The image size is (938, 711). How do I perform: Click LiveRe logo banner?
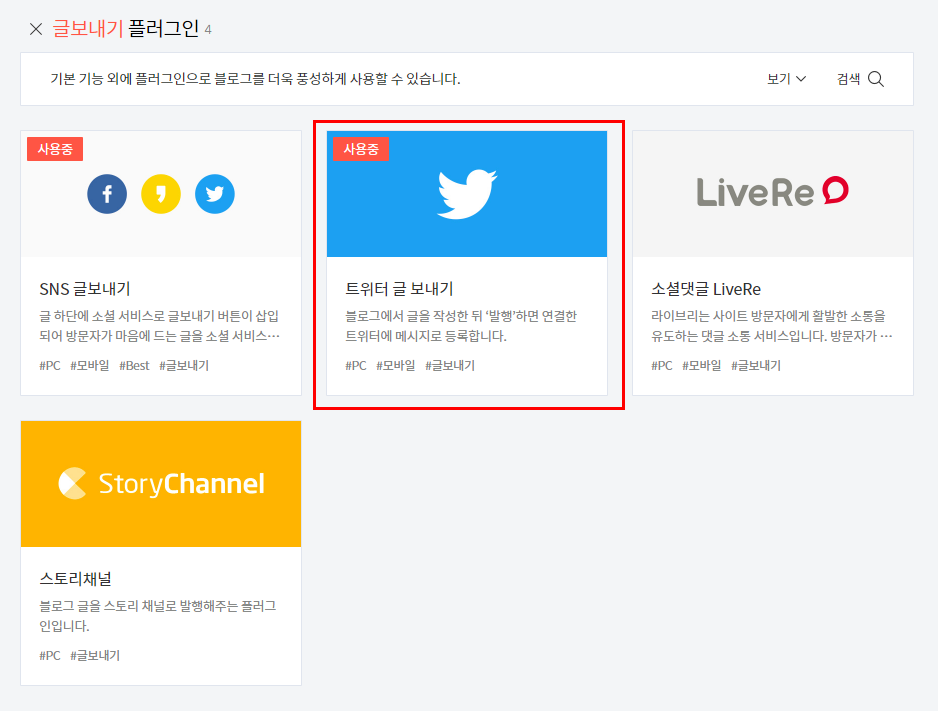(773, 194)
